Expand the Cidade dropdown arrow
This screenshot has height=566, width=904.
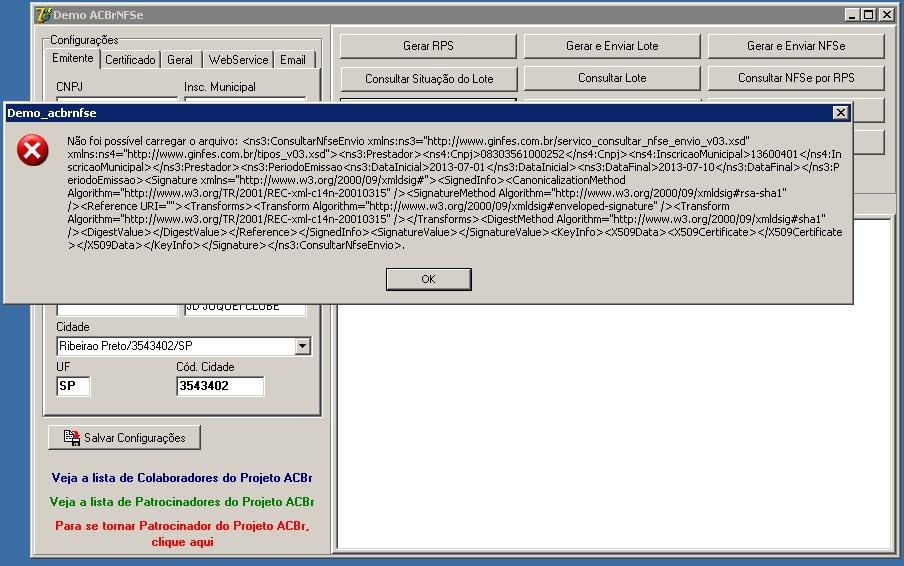(302, 346)
